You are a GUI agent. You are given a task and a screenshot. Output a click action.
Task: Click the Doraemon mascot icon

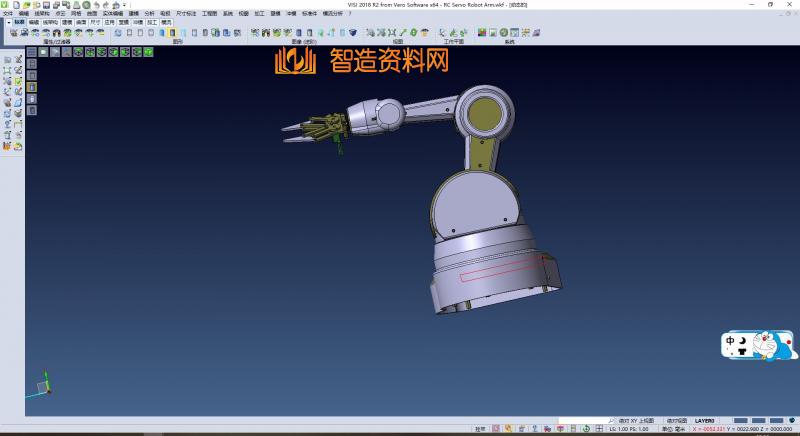(775, 347)
